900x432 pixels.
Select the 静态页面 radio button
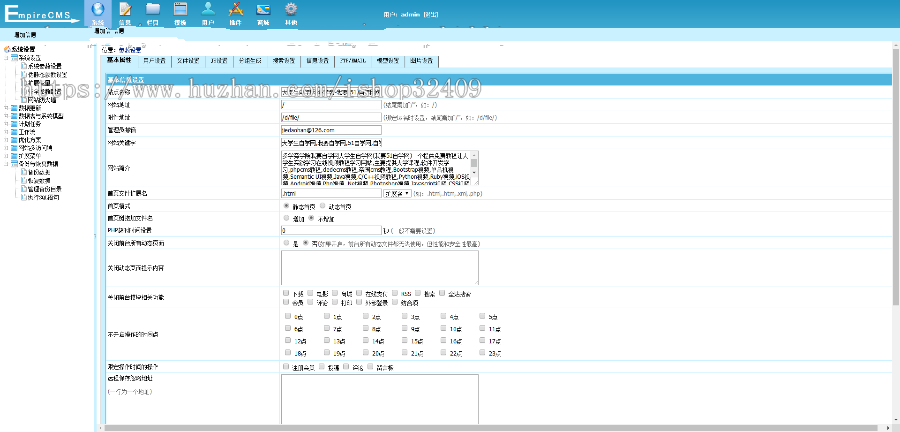[x=287, y=205]
